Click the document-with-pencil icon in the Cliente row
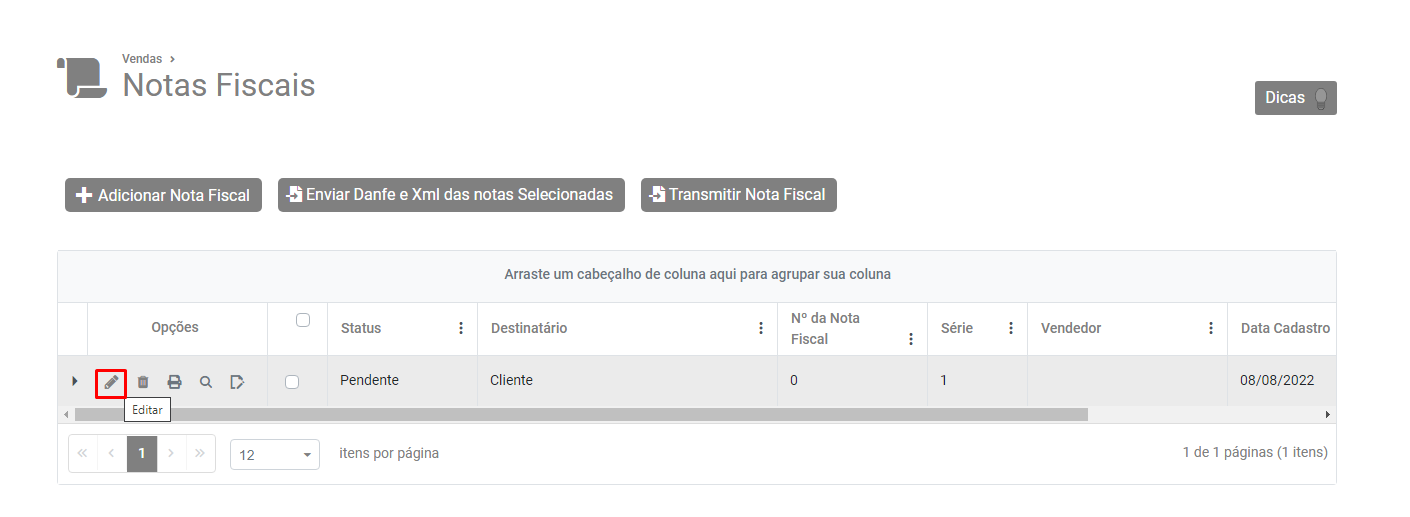1410x517 pixels. tap(237, 382)
